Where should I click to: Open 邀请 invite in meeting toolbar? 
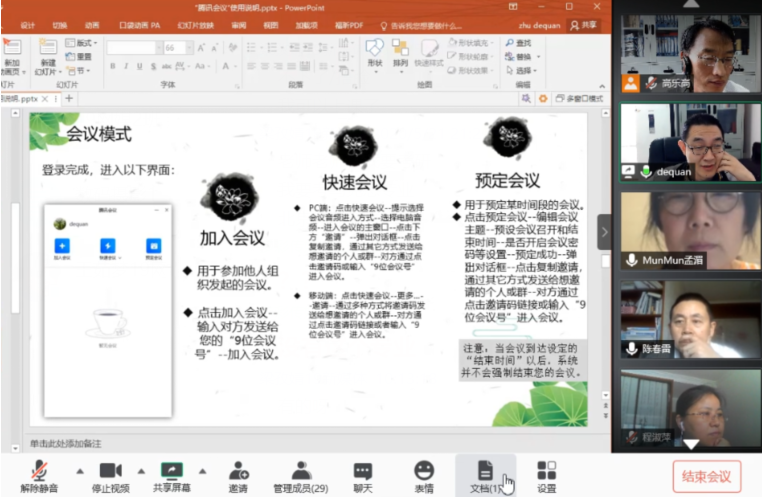click(x=238, y=477)
